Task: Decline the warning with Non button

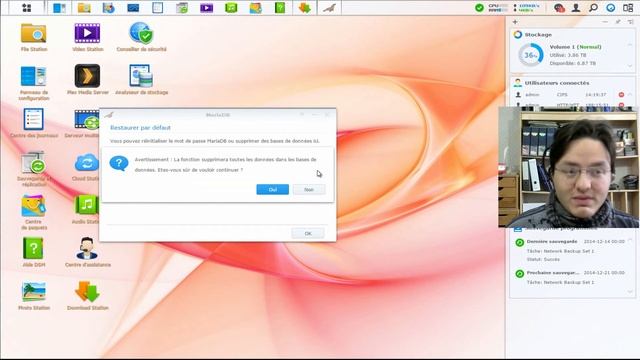Action: (309, 189)
